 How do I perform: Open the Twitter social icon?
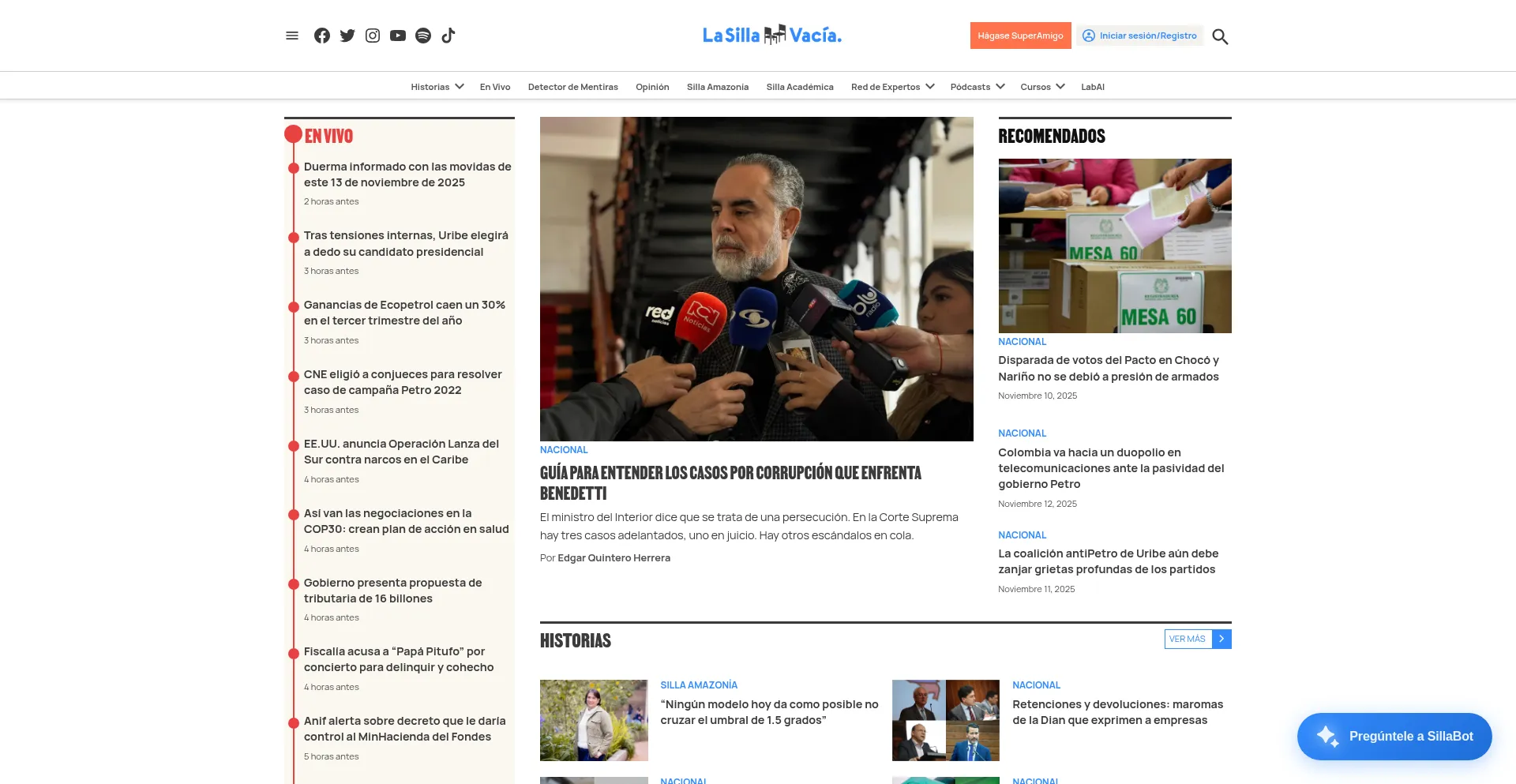pyautogui.click(x=347, y=36)
